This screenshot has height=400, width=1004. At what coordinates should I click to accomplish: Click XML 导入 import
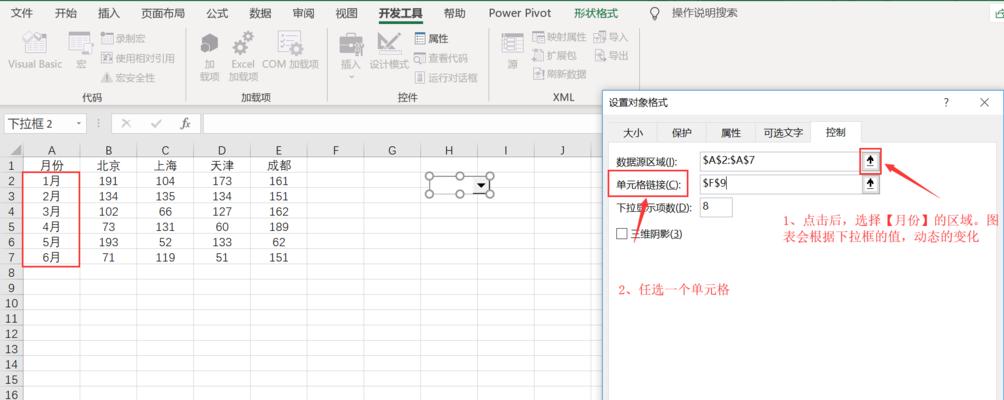[611, 37]
